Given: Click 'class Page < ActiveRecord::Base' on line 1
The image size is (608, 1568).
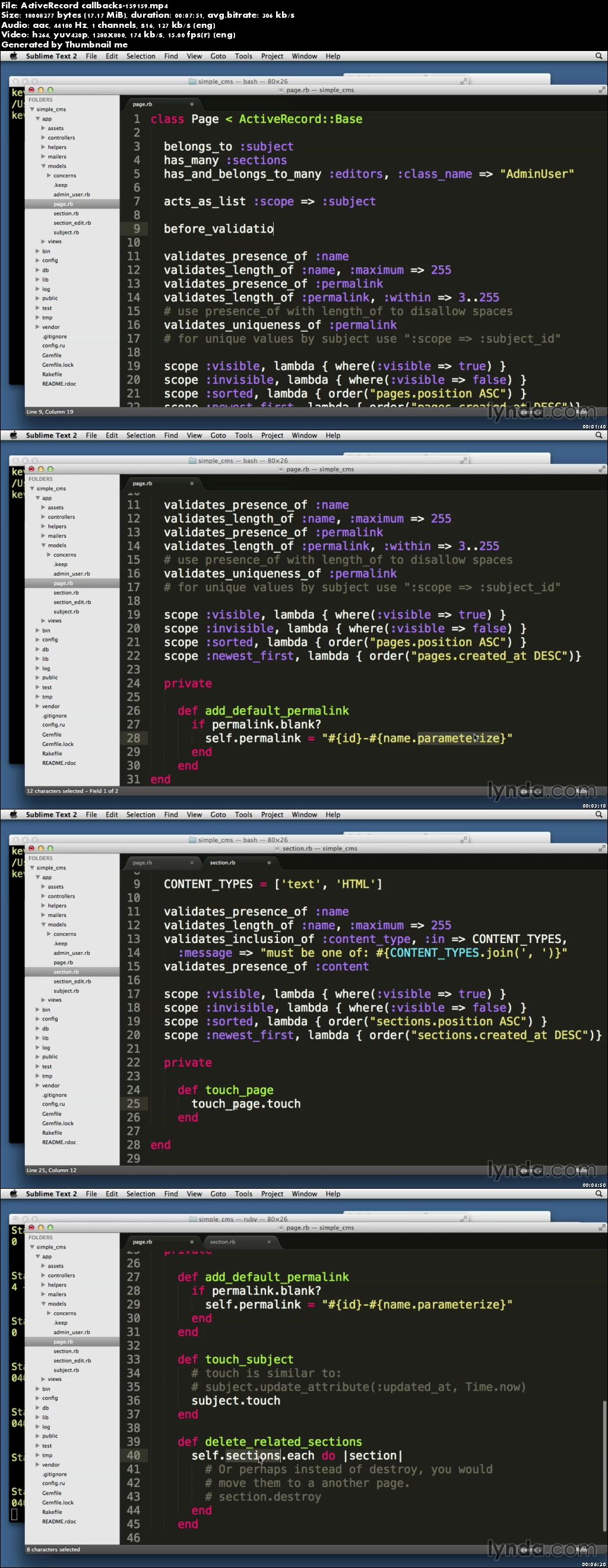Looking at the screenshot, I should point(256,119).
